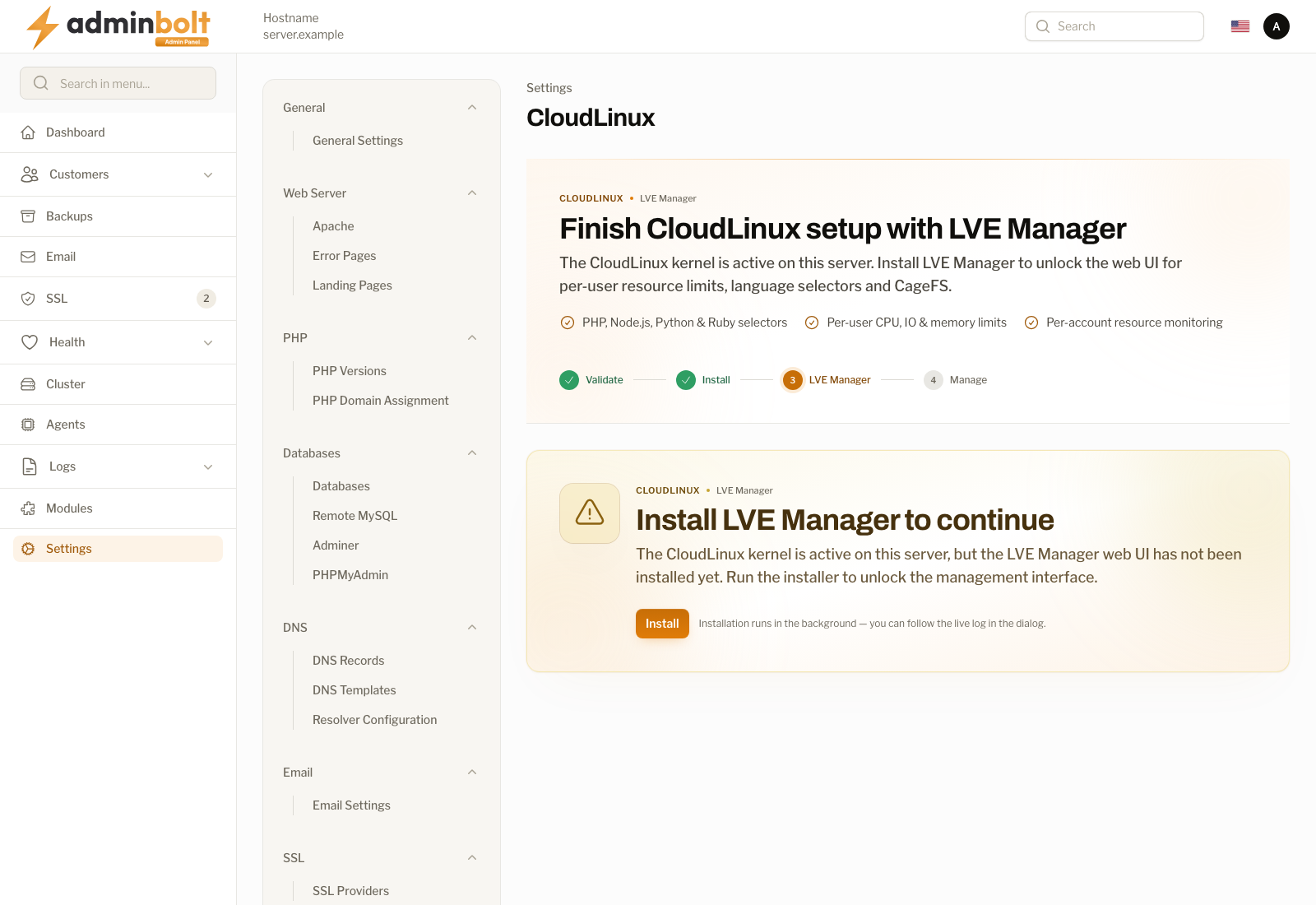The height and width of the screenshot is (905, 1316).
Task: Click the magnifier icon in top search
Action: click(x=1043, y=26)
